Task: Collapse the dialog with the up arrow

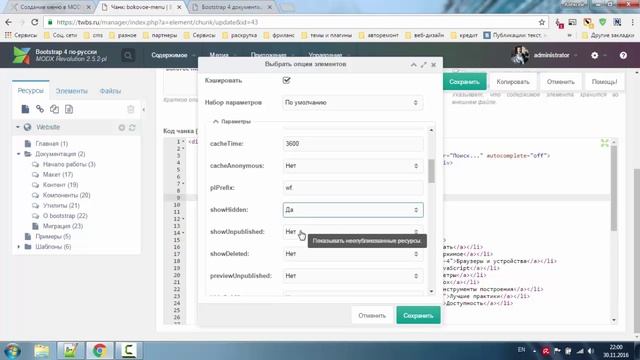Action: (413, 64)
